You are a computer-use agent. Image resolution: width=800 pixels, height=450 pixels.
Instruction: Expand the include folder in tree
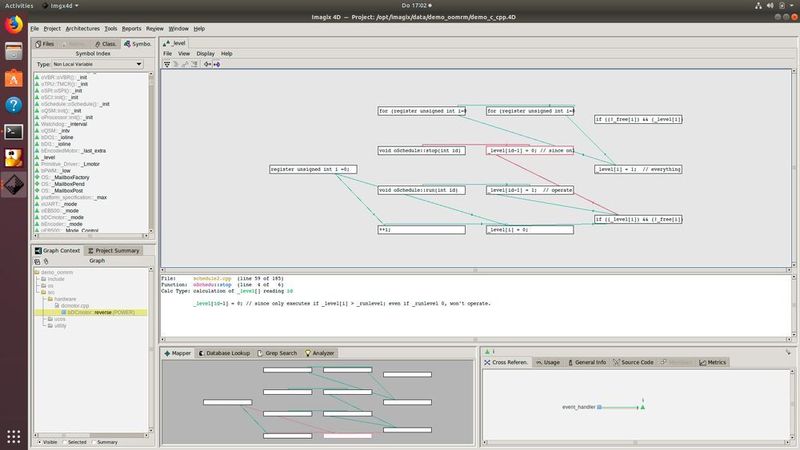pos(43,279)
